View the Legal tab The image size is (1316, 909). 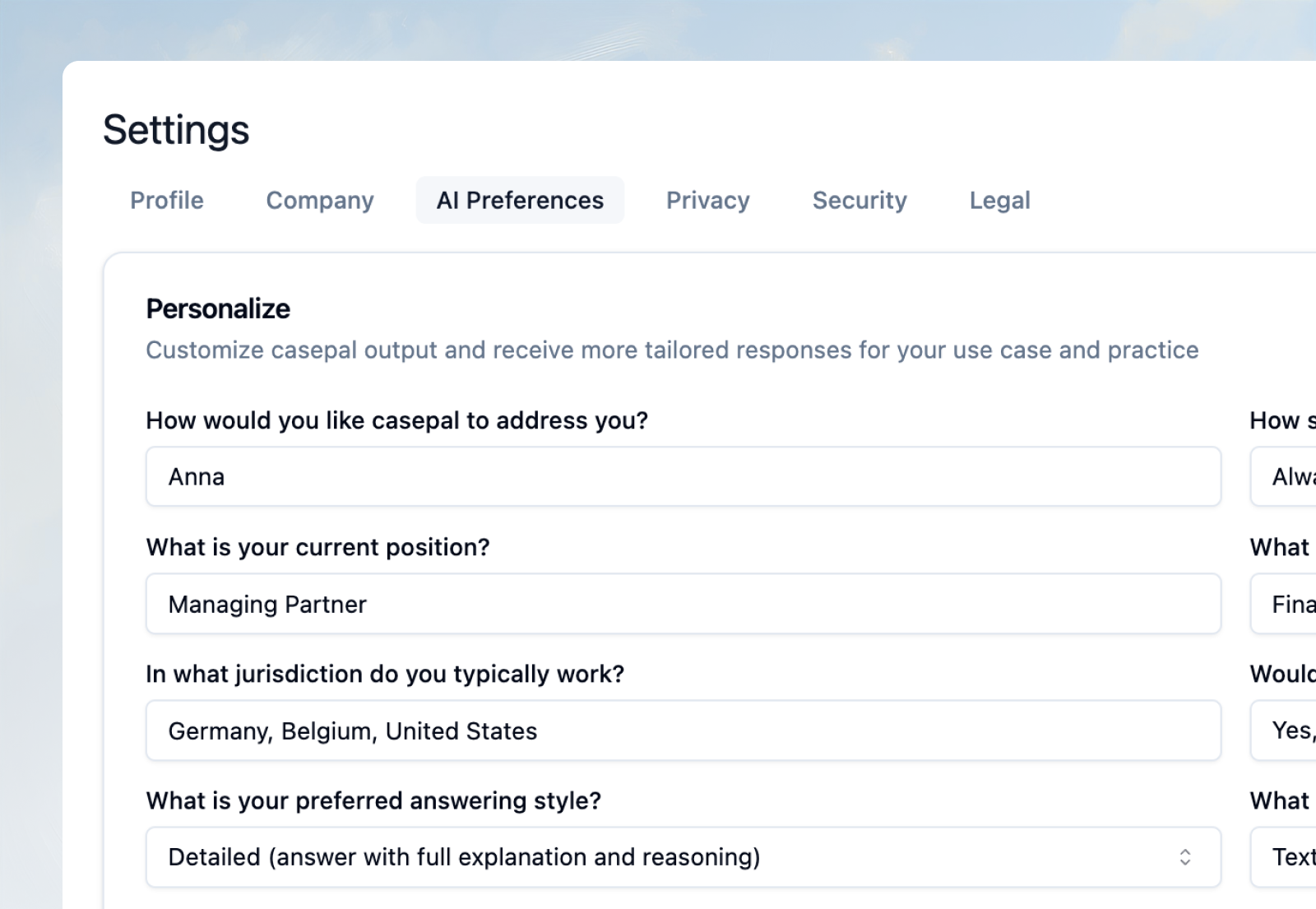(999, 200)
